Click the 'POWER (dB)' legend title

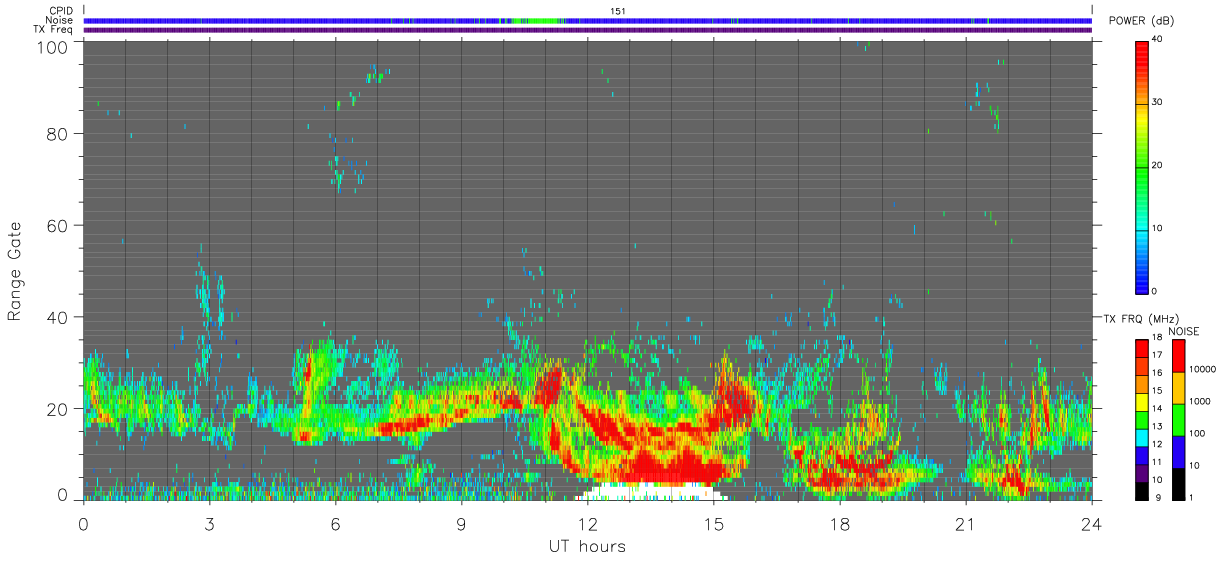1141,21
